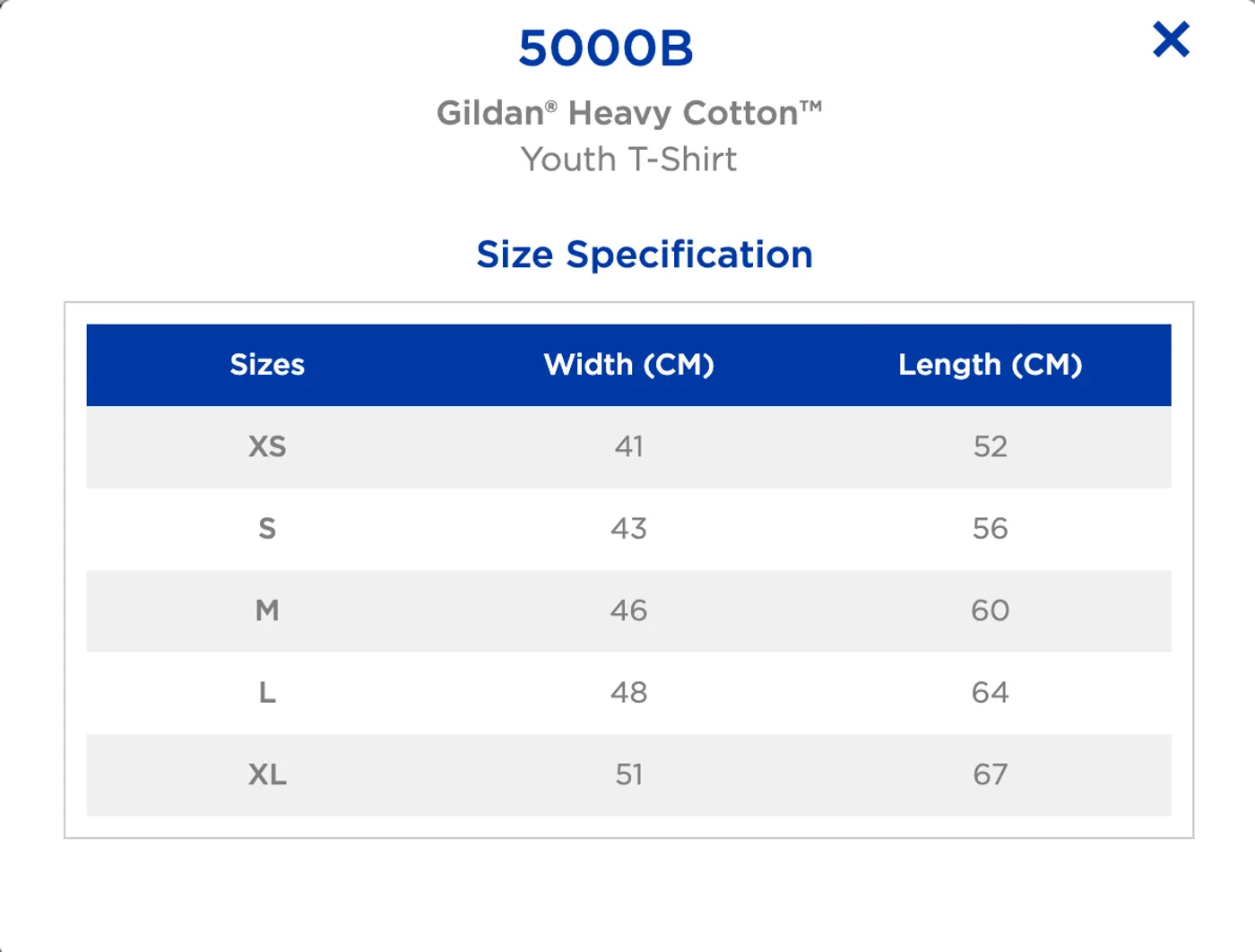Click the width value 41 for XS
Viewport: 1255px width, 952px height.
coord(631,446)
